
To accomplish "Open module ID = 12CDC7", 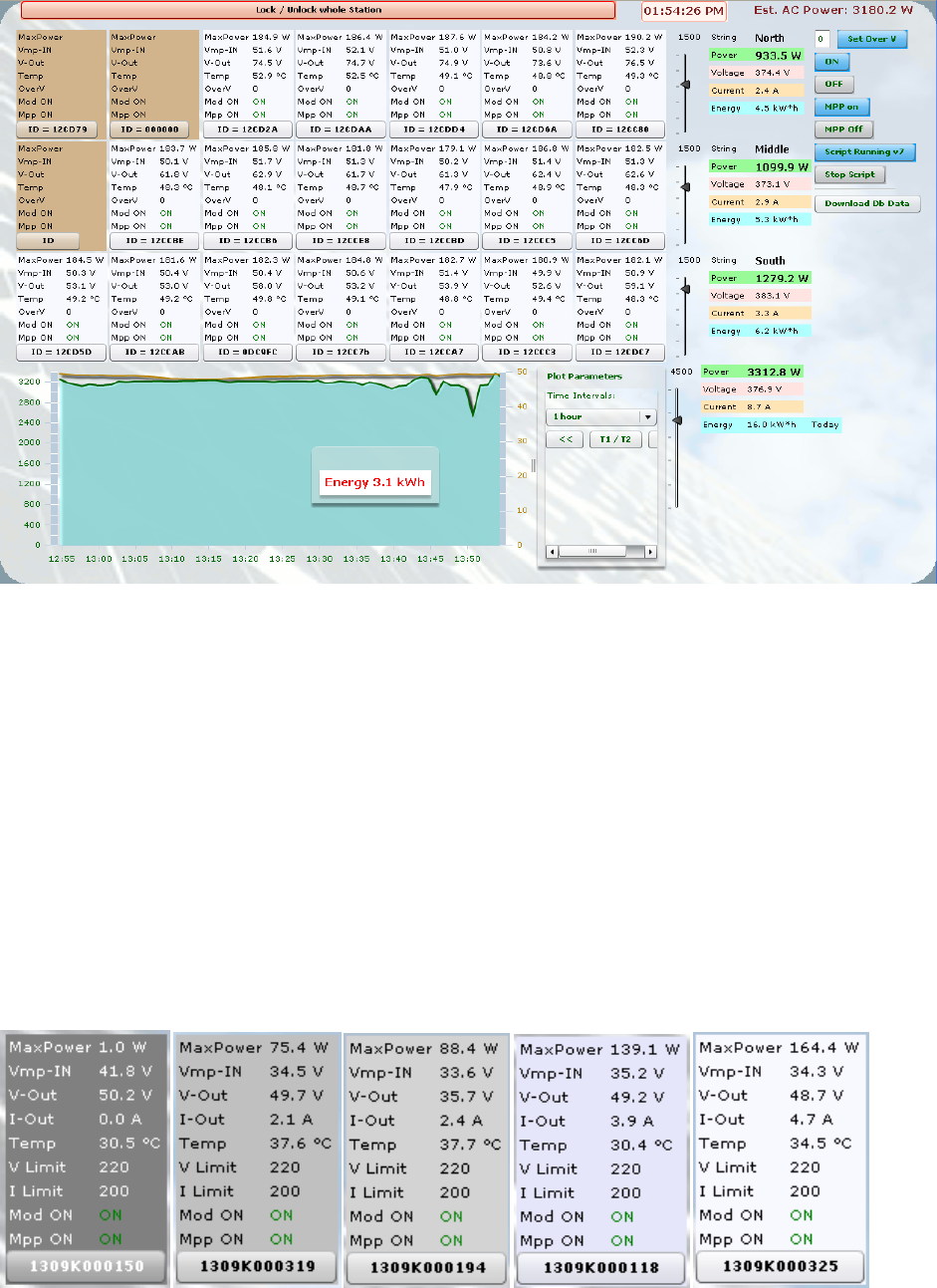I will tap(619, 352).
